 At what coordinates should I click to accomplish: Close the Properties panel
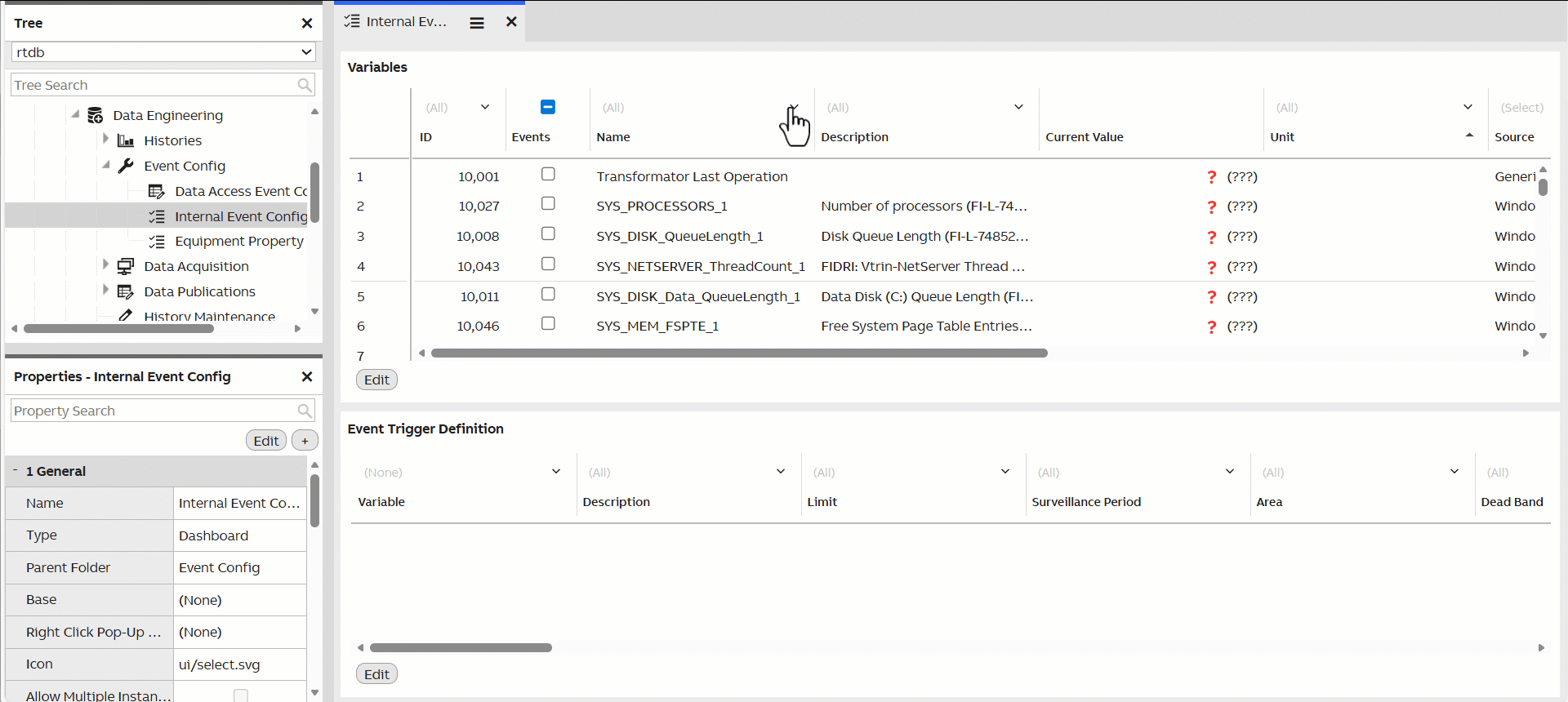click(x=307, y=376)
